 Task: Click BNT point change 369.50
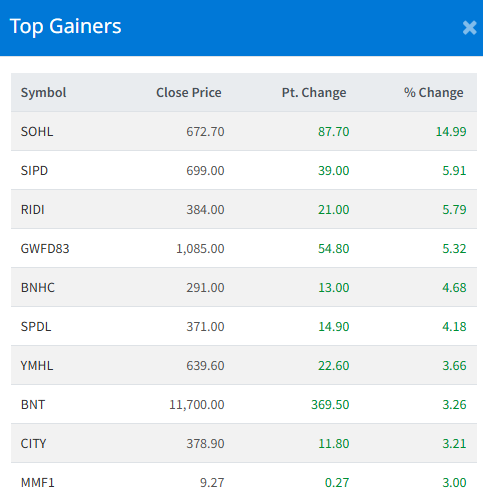(x=330, y=405)
